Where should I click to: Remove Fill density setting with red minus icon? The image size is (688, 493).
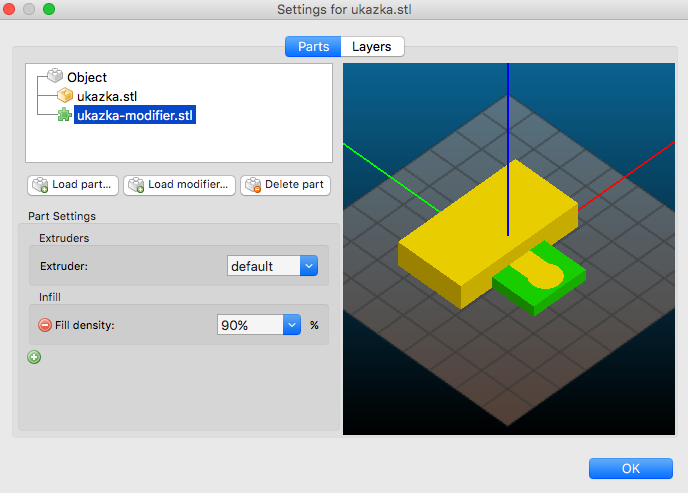coord(45,325)
